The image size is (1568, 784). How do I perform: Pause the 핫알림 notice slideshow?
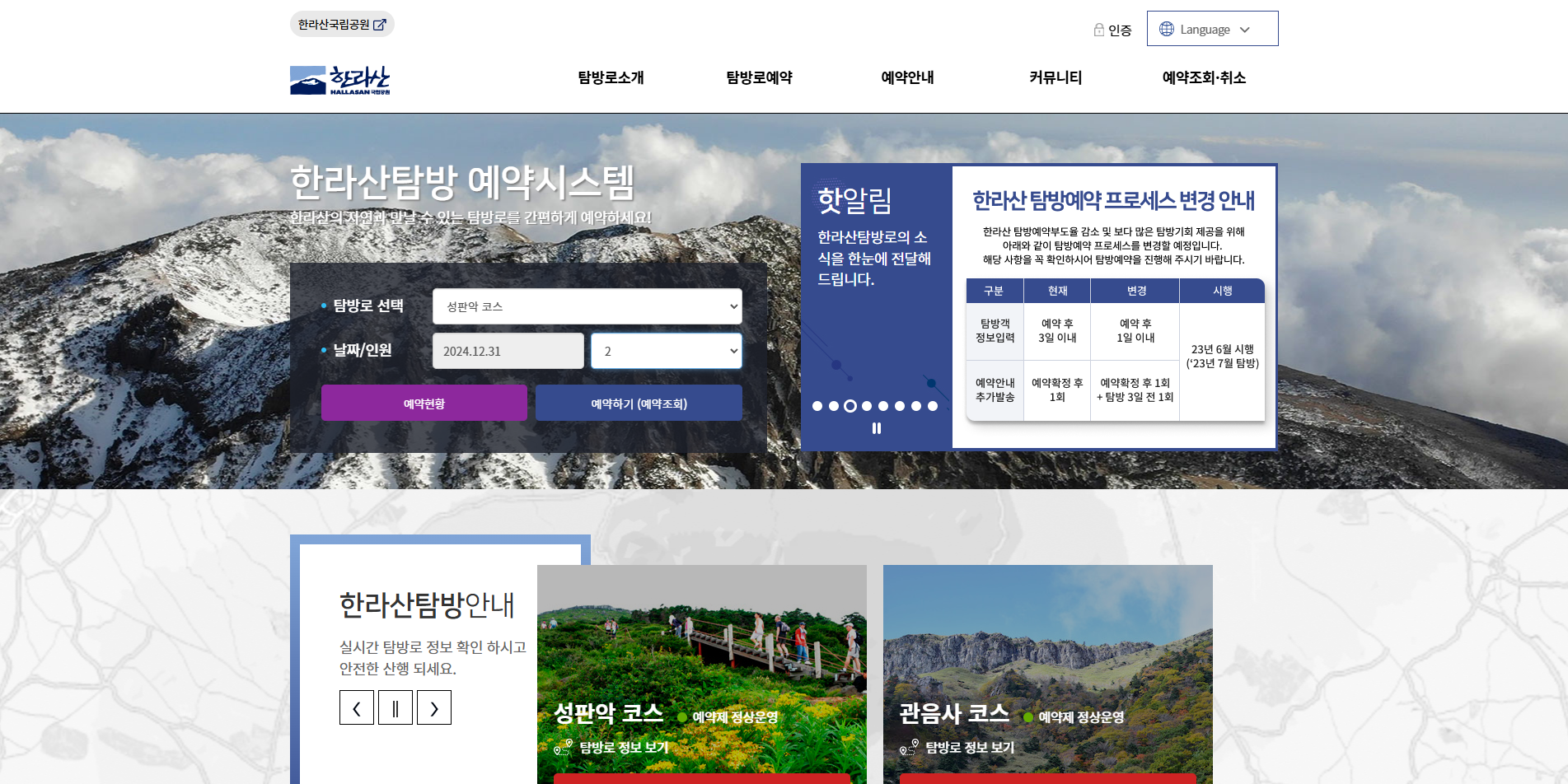pyautogui.click(x=876, y=427)
